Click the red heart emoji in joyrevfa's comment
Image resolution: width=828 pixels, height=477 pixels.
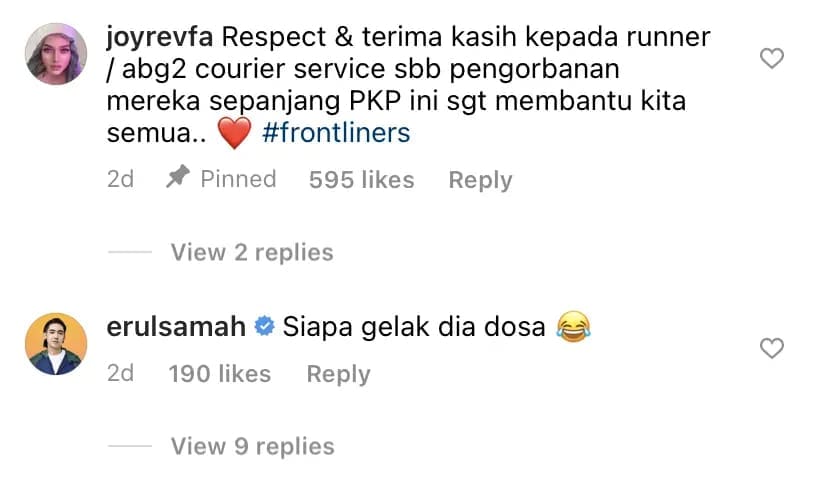click(x=234, y=133)
